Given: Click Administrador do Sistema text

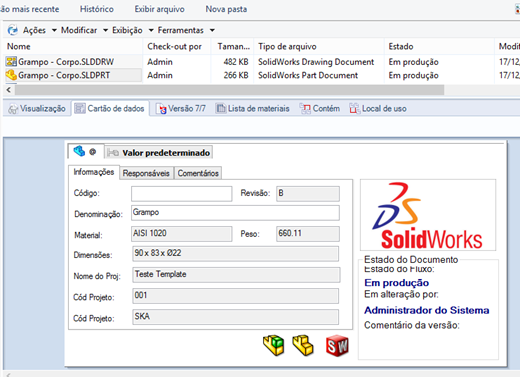Looking at the screenshot, I should pyautogui.click(x=427, y=310).
